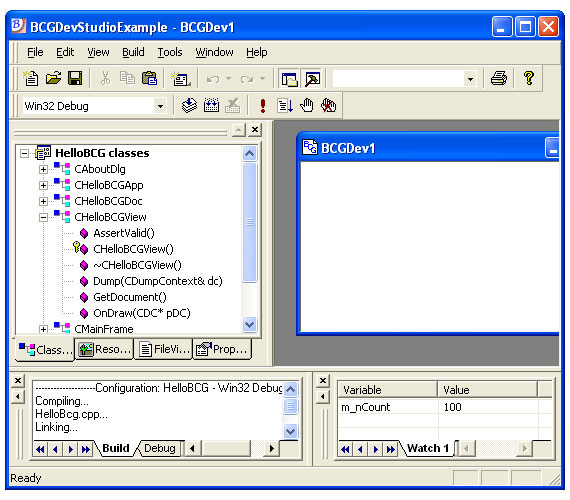Click the Value column header
Image resolution: width=570 pixels, height=500 pixels.
pos(487,390)
